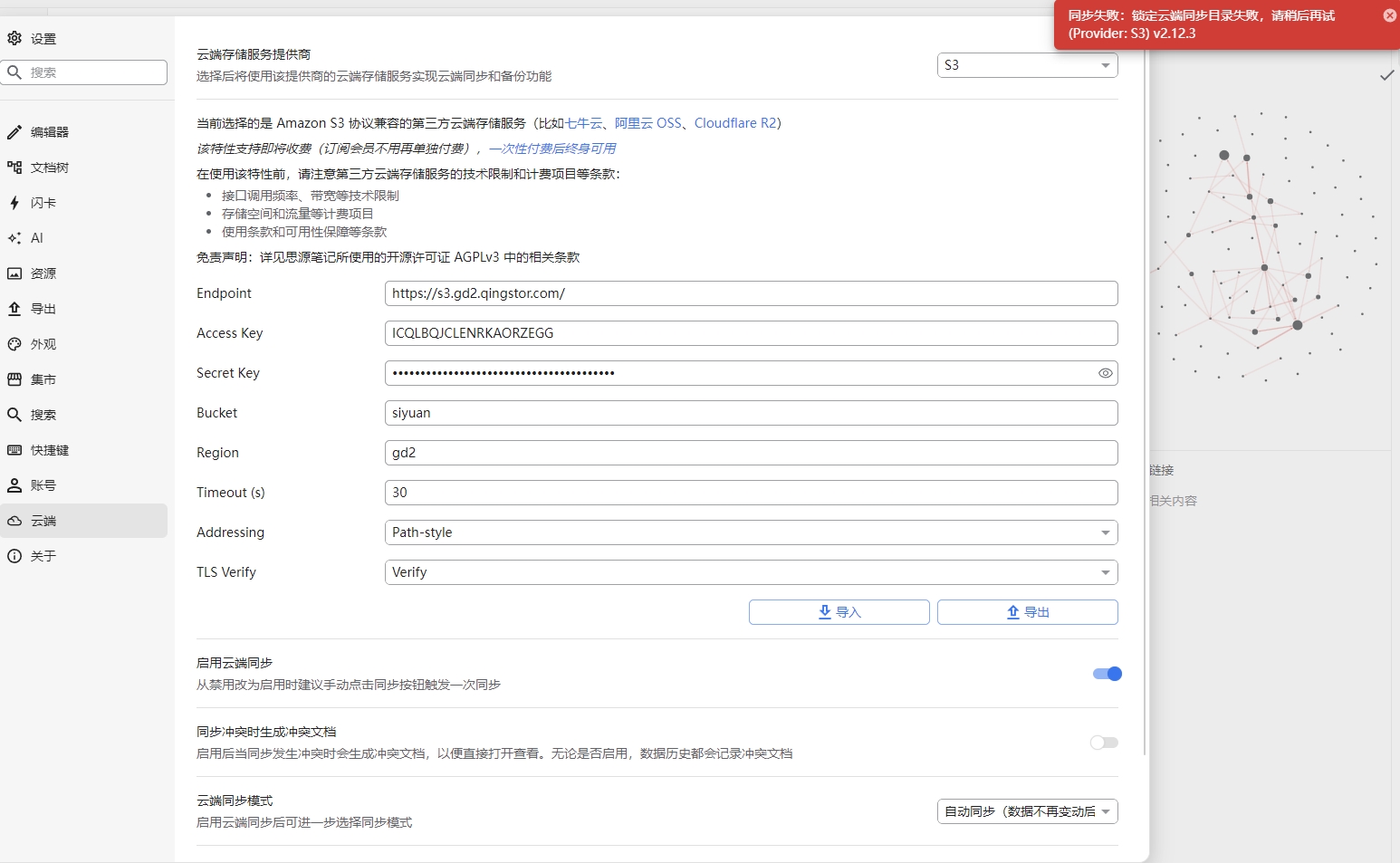
Task: Dismiss the sync failure notification
Action: click(x=1390, y=14)
